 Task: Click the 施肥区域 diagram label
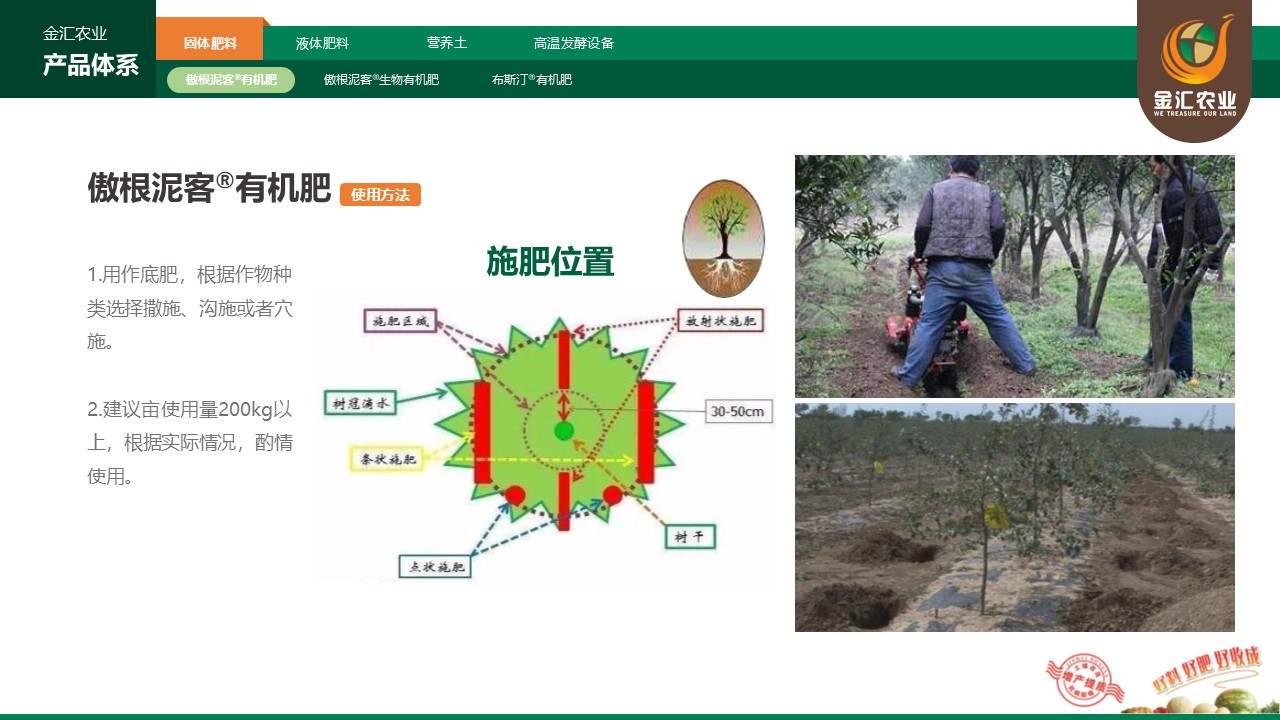400,321
